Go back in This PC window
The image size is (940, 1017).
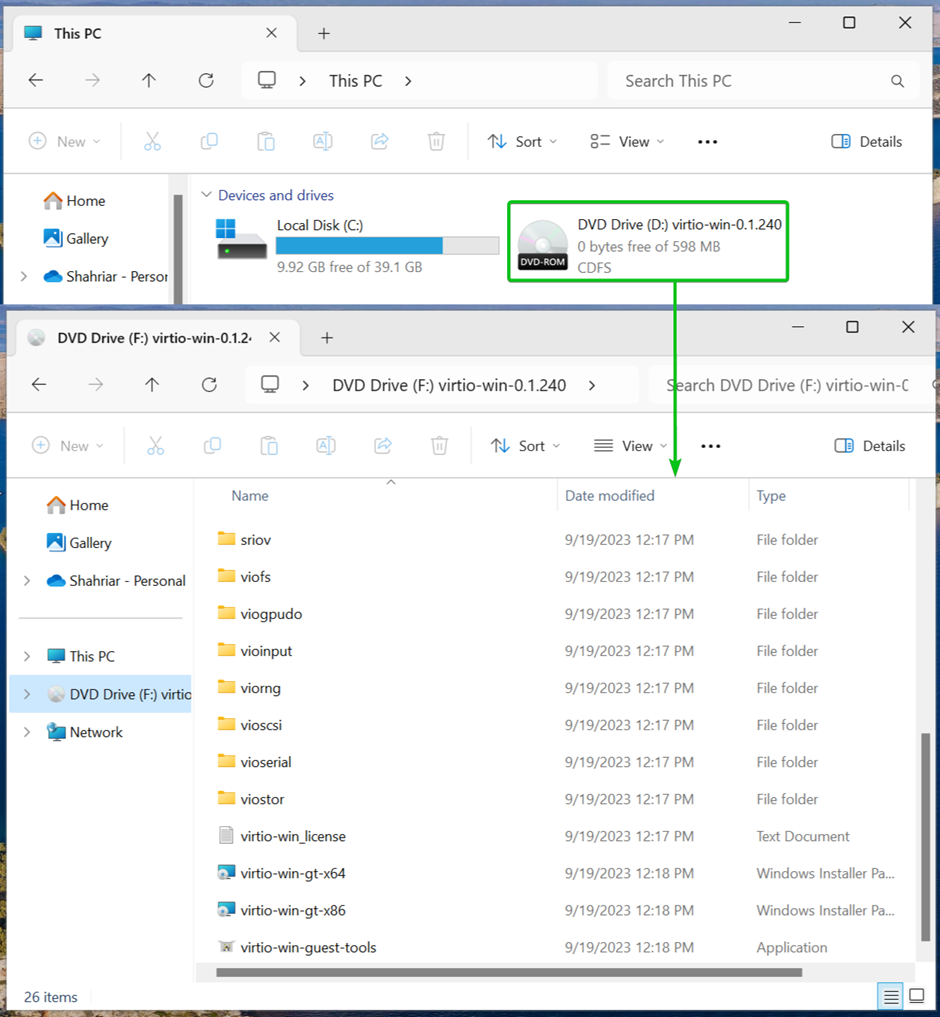tap(36, 80)
